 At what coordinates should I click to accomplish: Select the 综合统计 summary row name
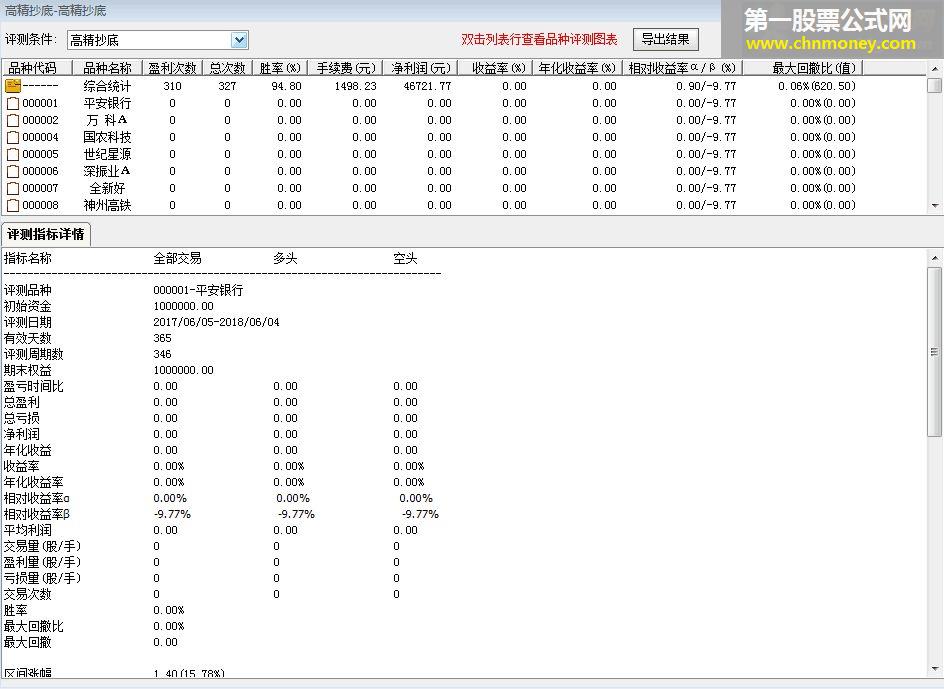(107, 86)
